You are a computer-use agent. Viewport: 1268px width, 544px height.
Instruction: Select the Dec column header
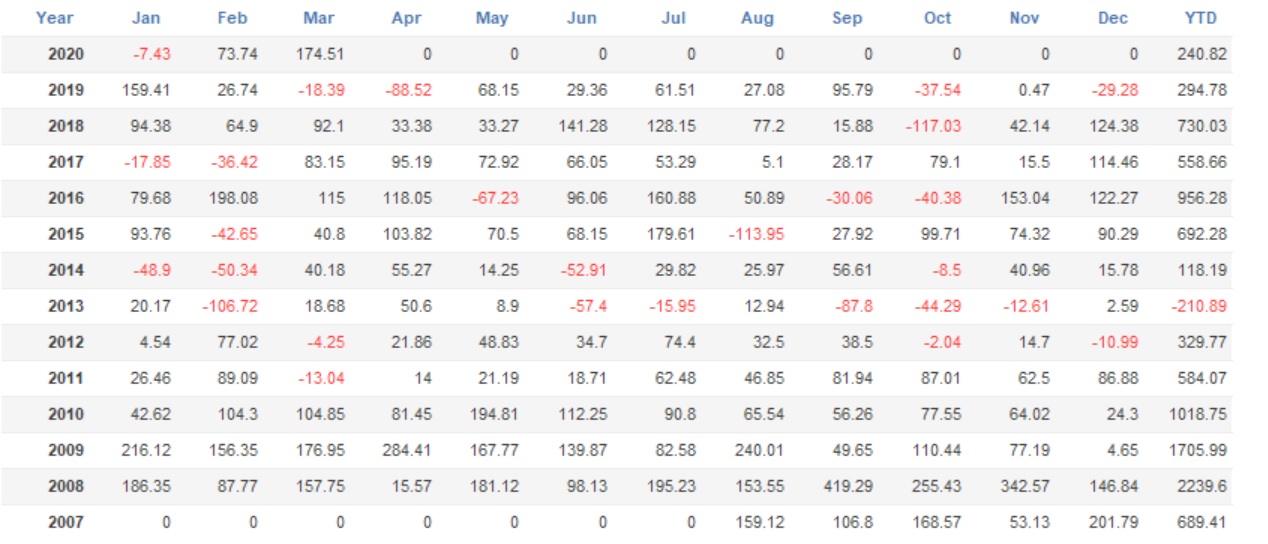click(1113, 18)
